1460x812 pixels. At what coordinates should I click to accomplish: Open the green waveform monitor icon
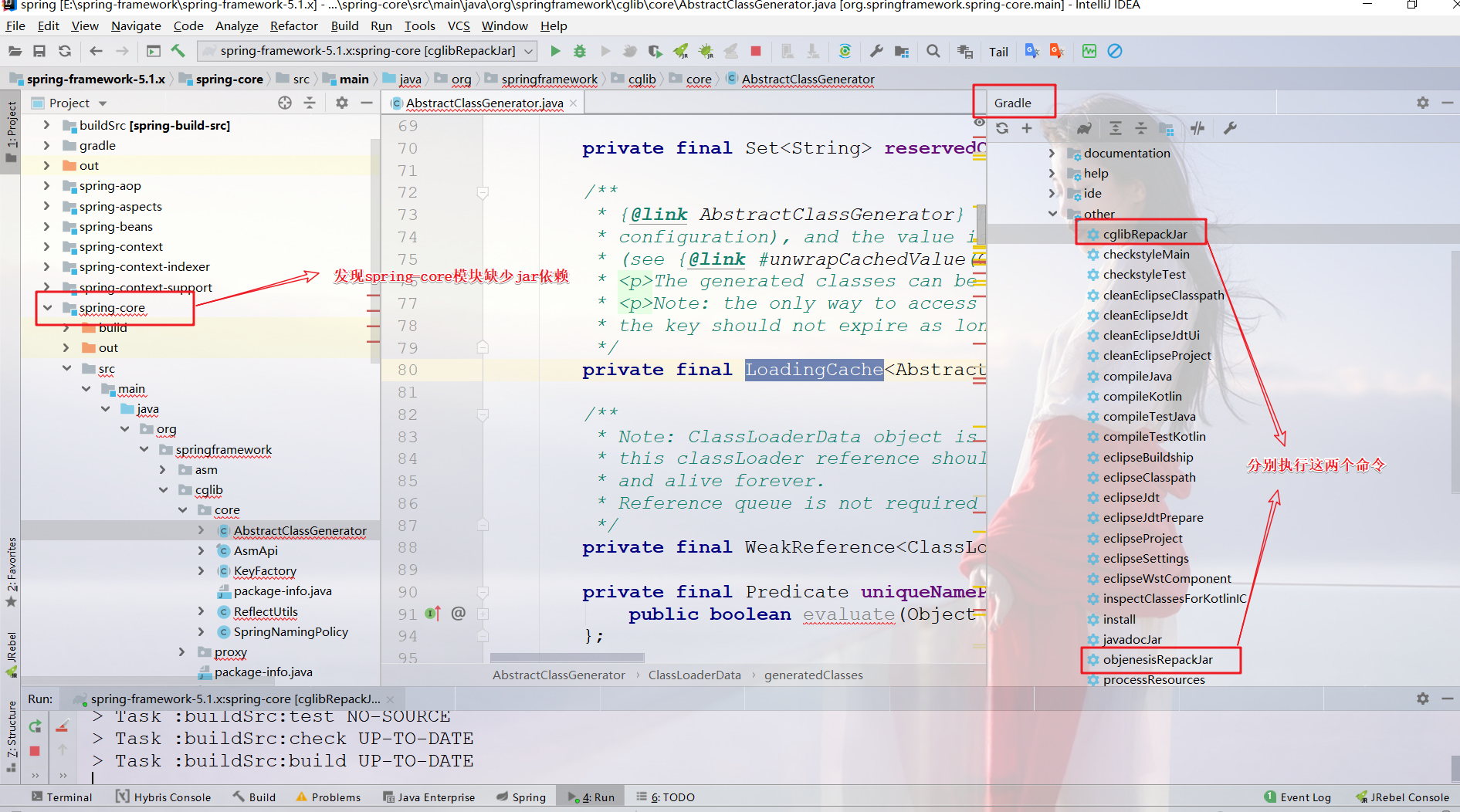pos(1089,51)
